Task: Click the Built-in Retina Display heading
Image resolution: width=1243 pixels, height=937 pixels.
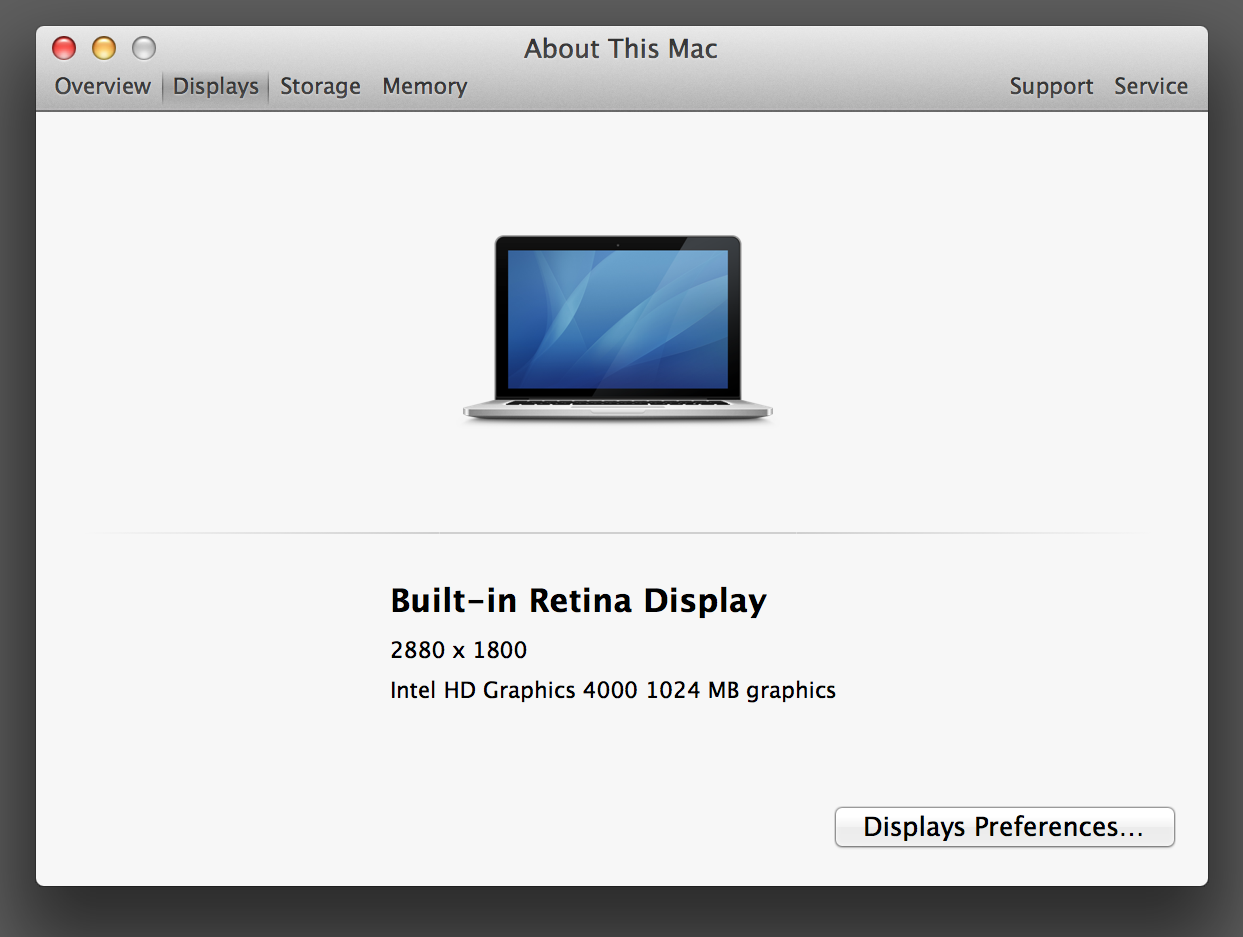Action: click(578, 601)
